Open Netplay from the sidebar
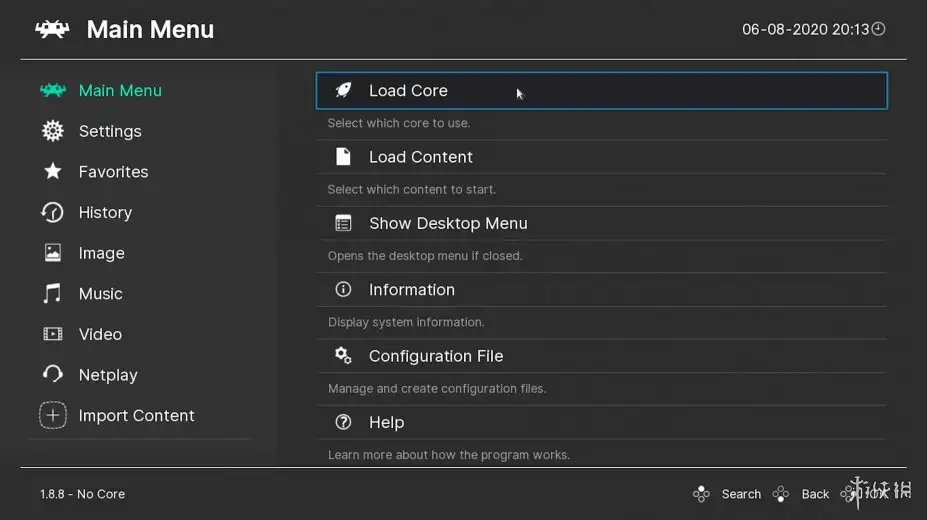The height and width of the screenshot is (520, 927). point(108,375)
